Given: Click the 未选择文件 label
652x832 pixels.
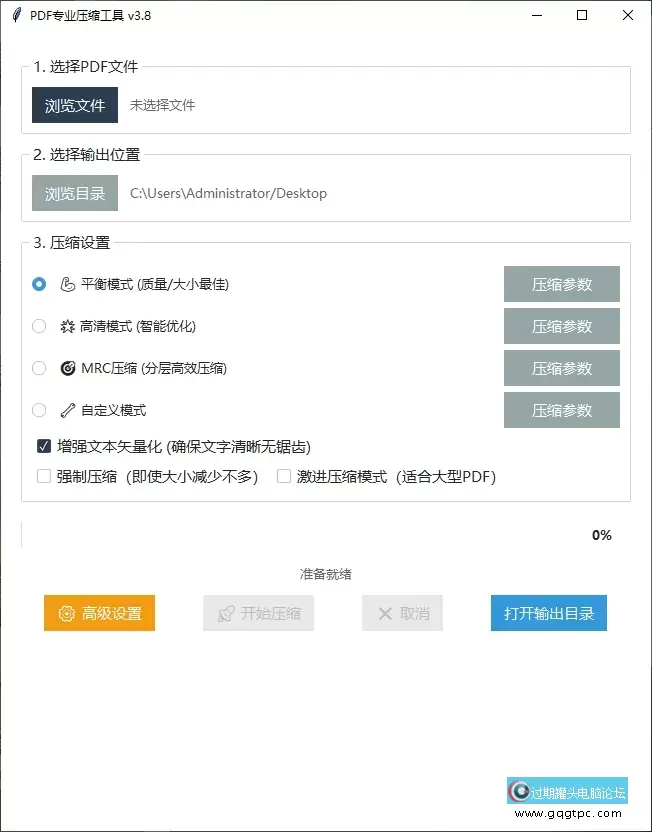Looking at the screenshot, I should tap(162, 105).
